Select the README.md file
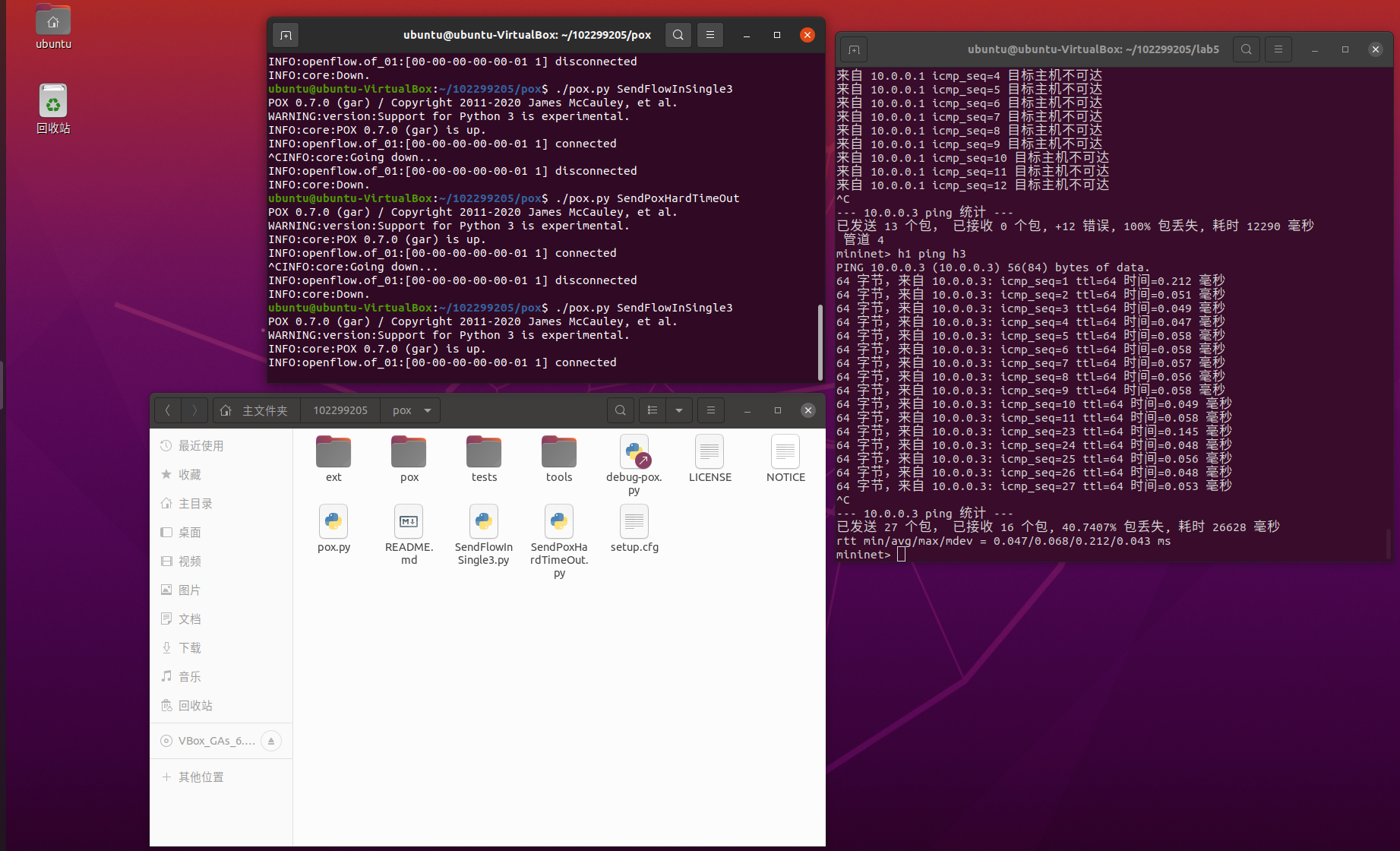 (409, 535)
